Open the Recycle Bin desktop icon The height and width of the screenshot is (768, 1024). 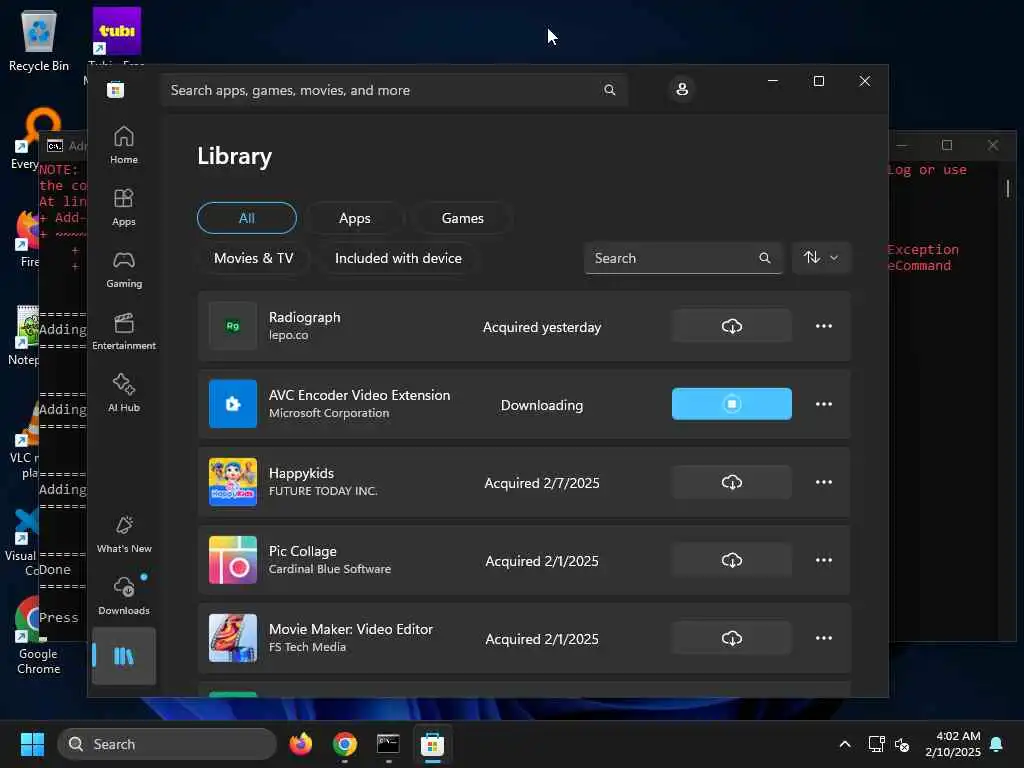click(x=39, y=40)
